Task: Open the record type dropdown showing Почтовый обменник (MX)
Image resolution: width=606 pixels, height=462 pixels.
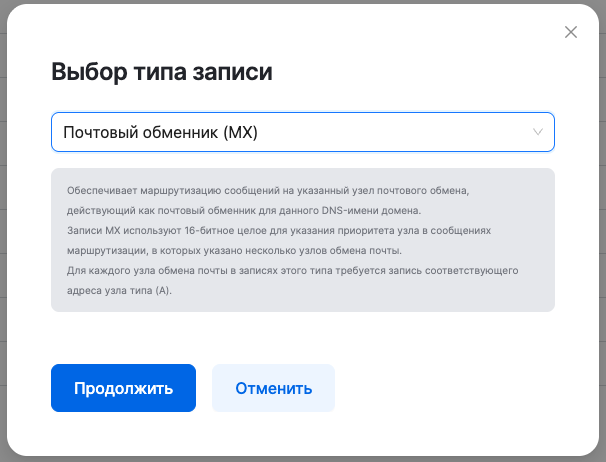Action: point(303,132)
